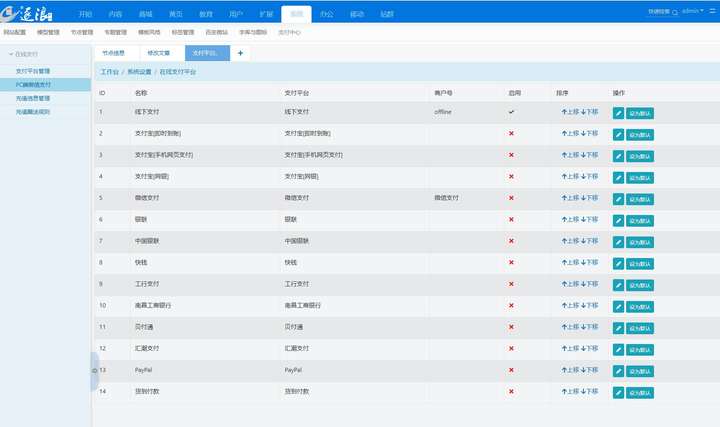The width and height of the screenshot is (720, 427).
Task: Edit the 中国银联 row with pencil icon
Action: click(x=618, y=242)
